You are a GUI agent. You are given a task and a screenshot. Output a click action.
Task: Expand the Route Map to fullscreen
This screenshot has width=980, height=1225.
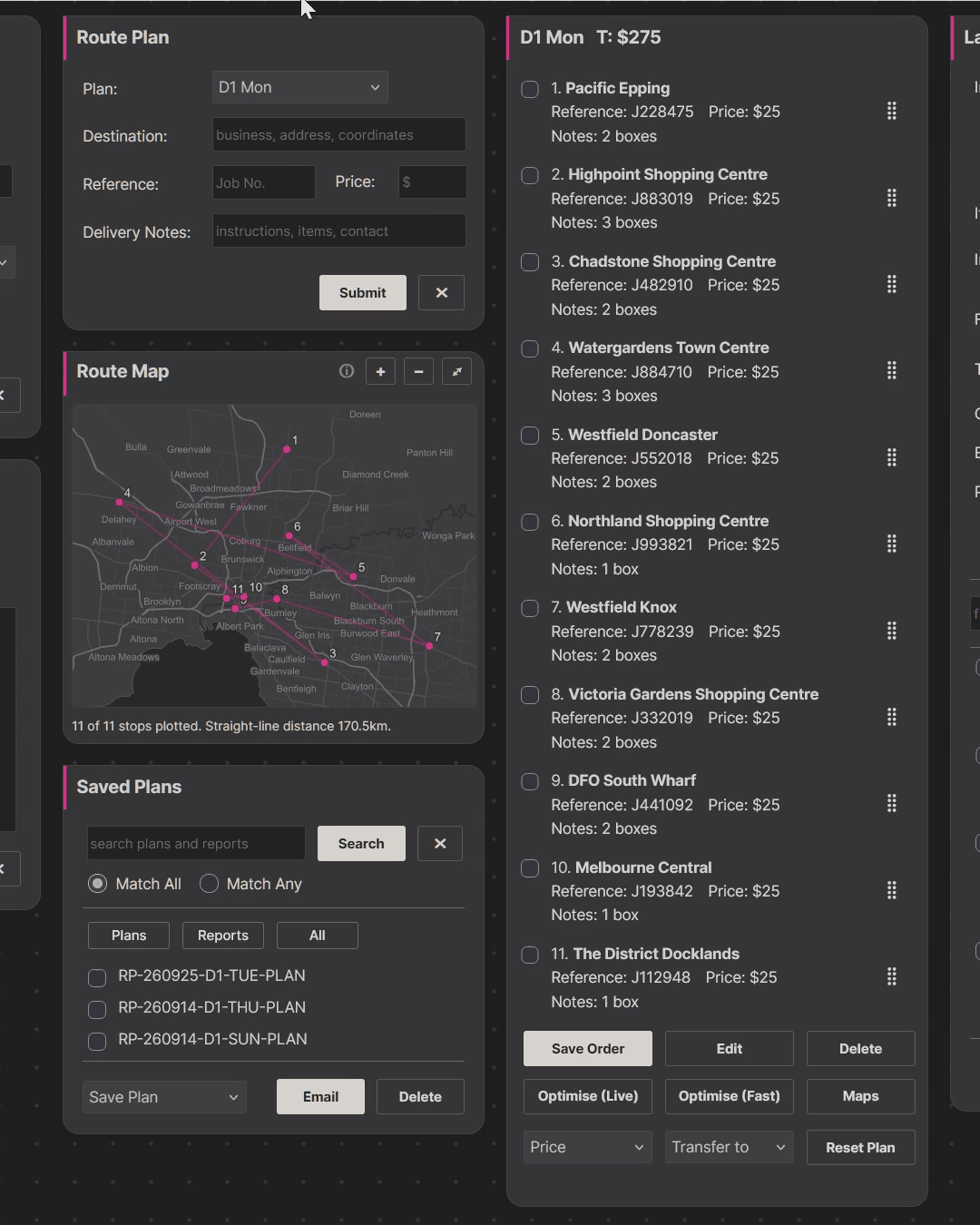pos(456,371)
